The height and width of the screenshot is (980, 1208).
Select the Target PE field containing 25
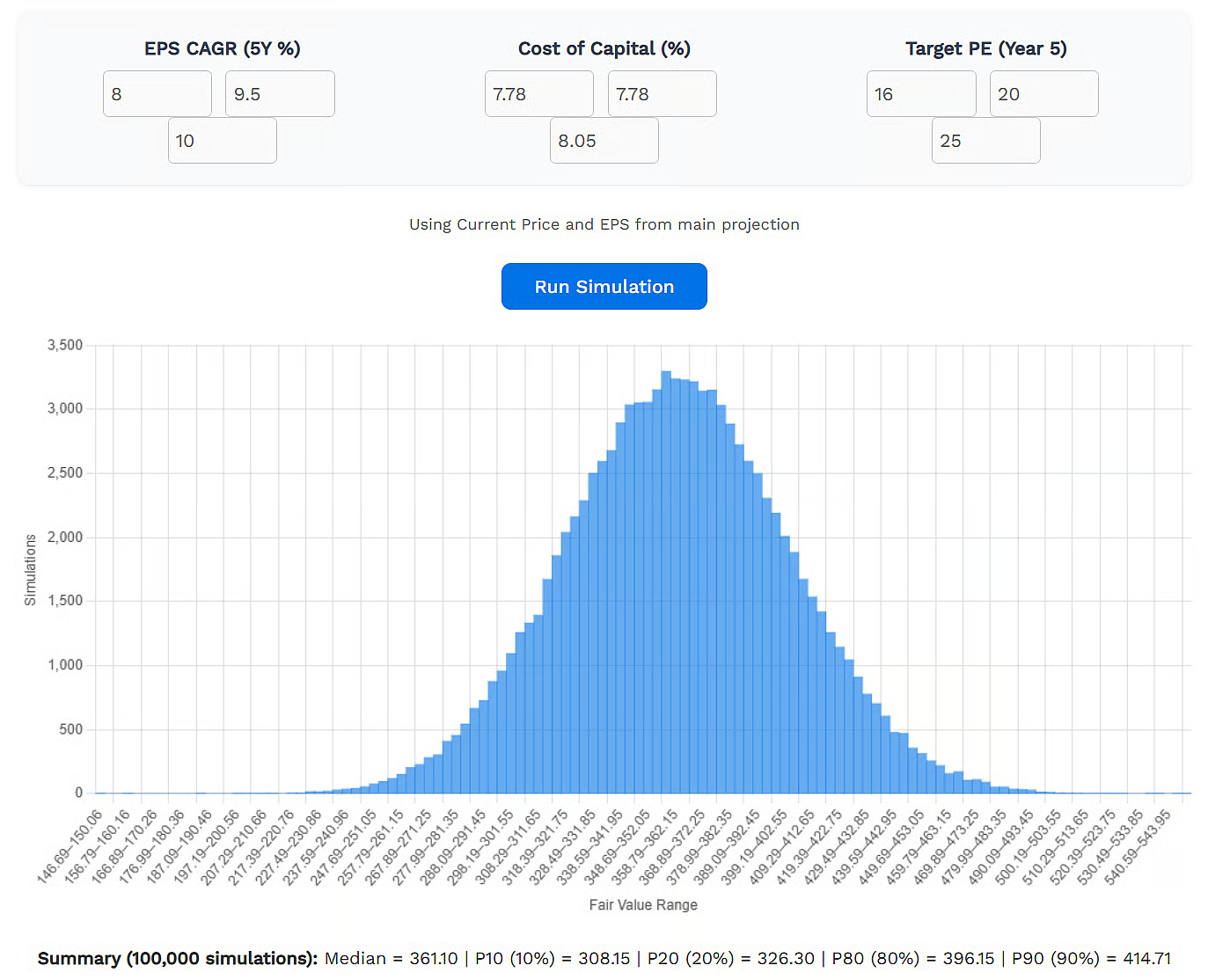985,141
